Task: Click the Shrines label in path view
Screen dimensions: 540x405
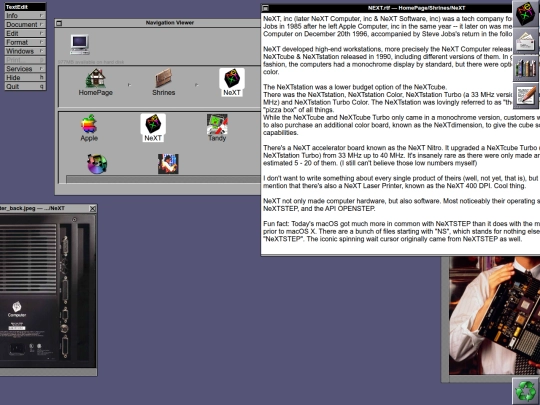Action: (164, 92)
